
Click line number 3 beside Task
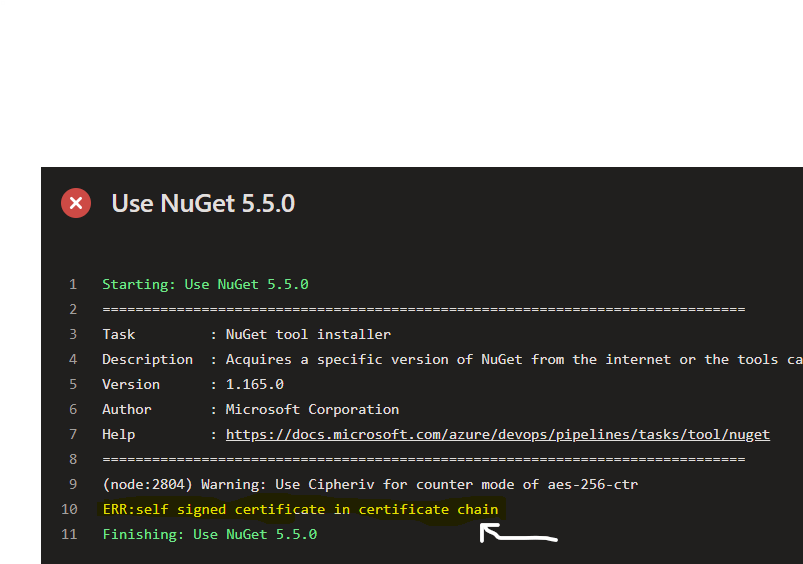pyautogui.click(x=73, y=335)
